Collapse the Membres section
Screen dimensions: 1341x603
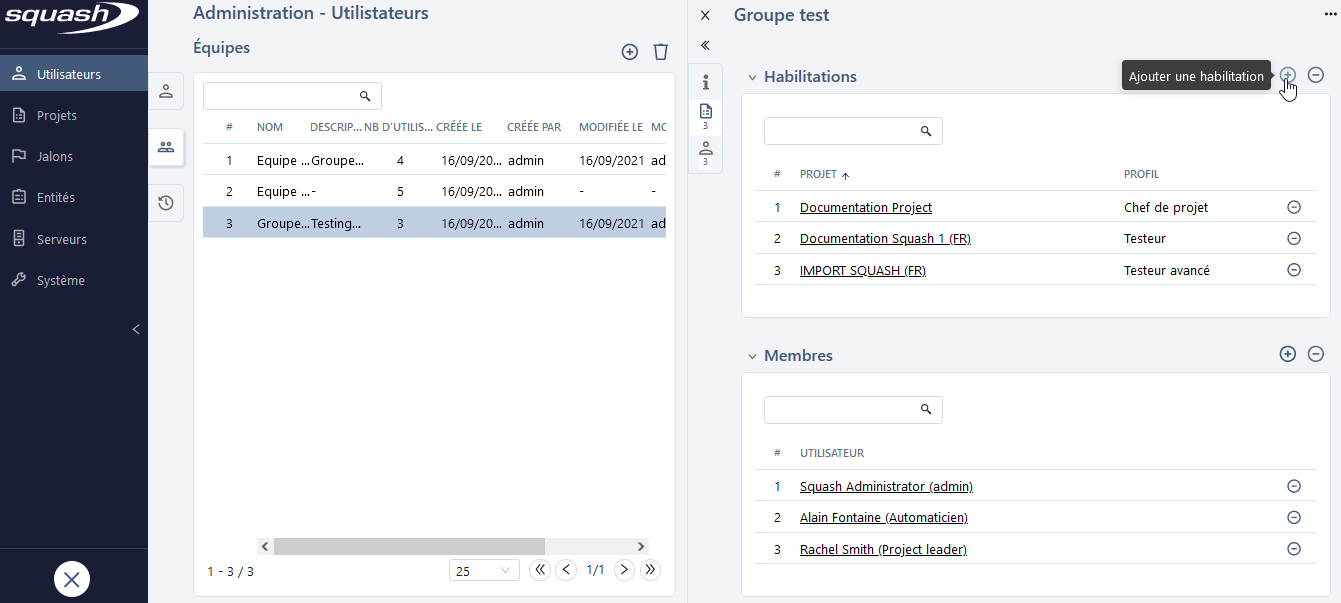point(752,356)
